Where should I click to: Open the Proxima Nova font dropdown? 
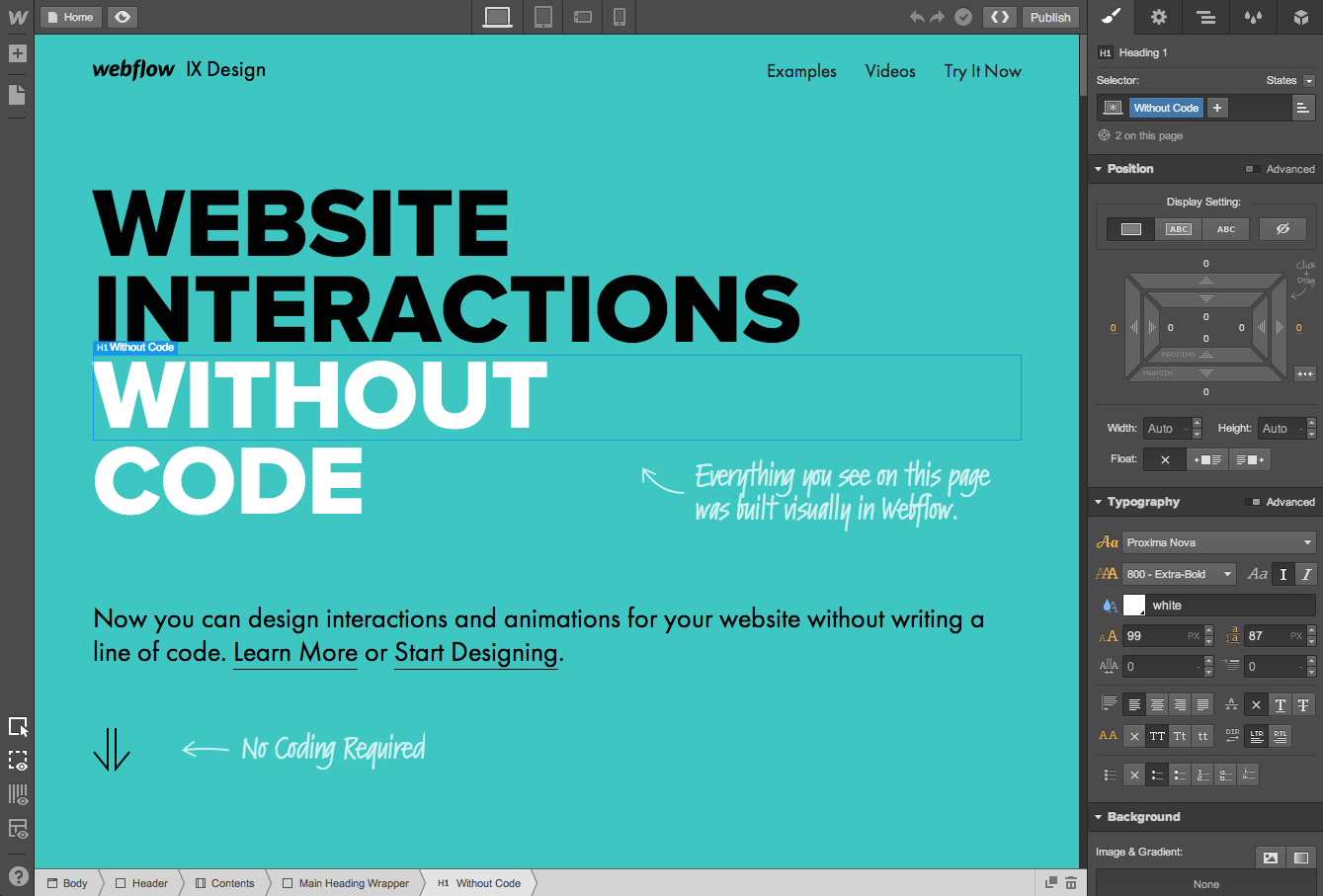click(x=1218, y=542)
